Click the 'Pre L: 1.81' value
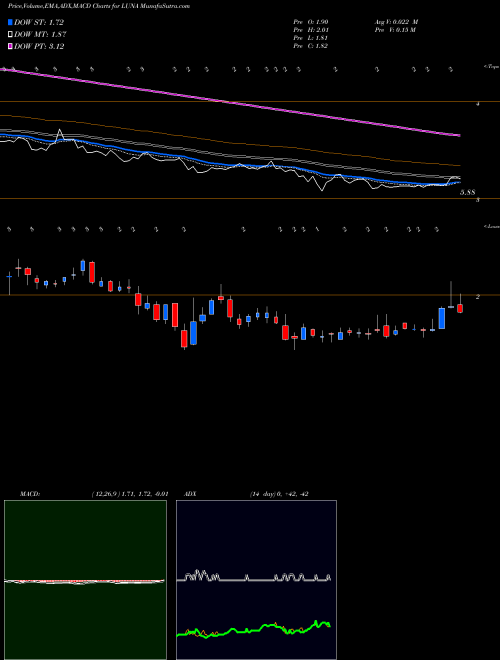This screenshot has width=500, height=660. [x=311, y=38]
